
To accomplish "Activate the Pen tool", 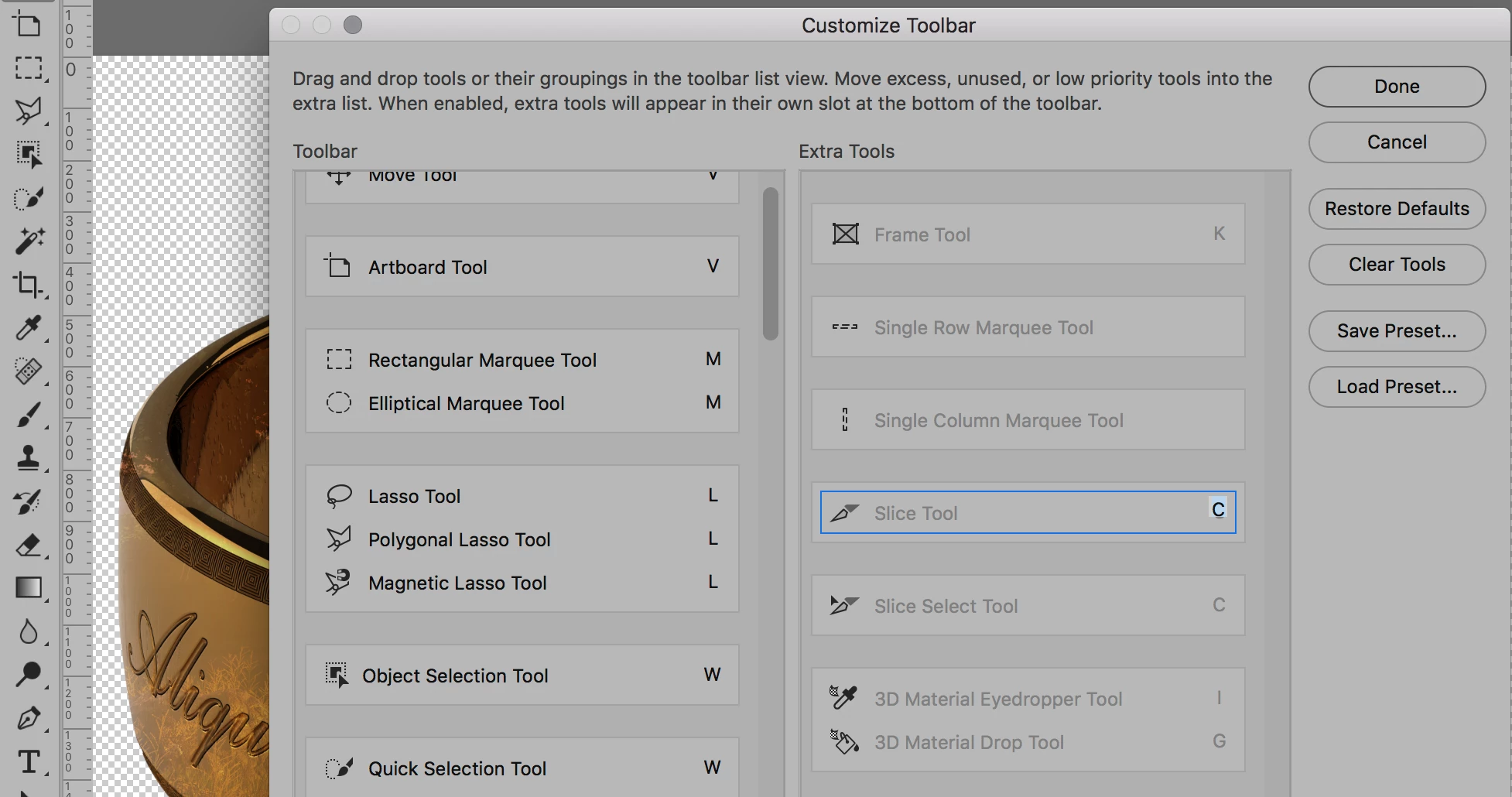I will click(x=29, y=718).
